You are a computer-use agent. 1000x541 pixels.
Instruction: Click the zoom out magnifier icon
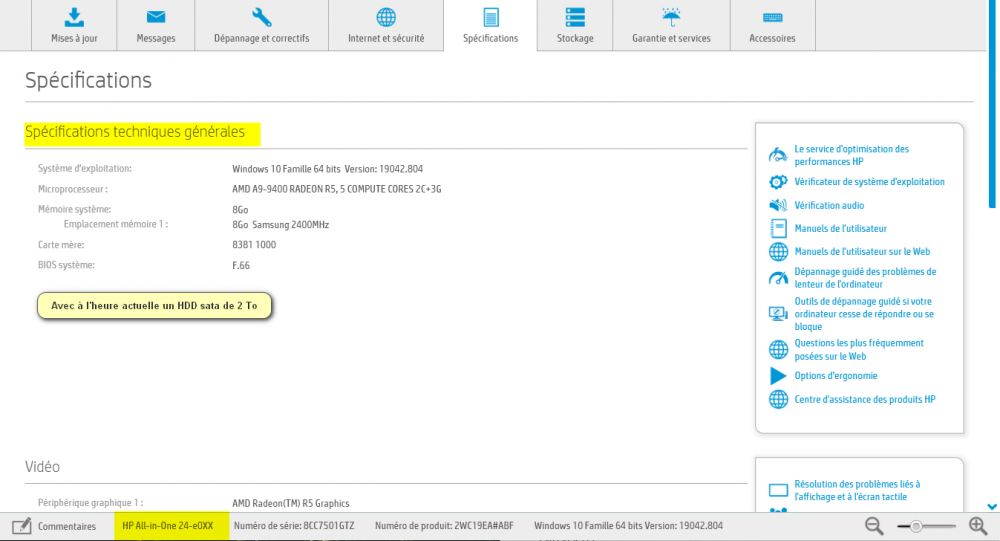coord(874,526)
